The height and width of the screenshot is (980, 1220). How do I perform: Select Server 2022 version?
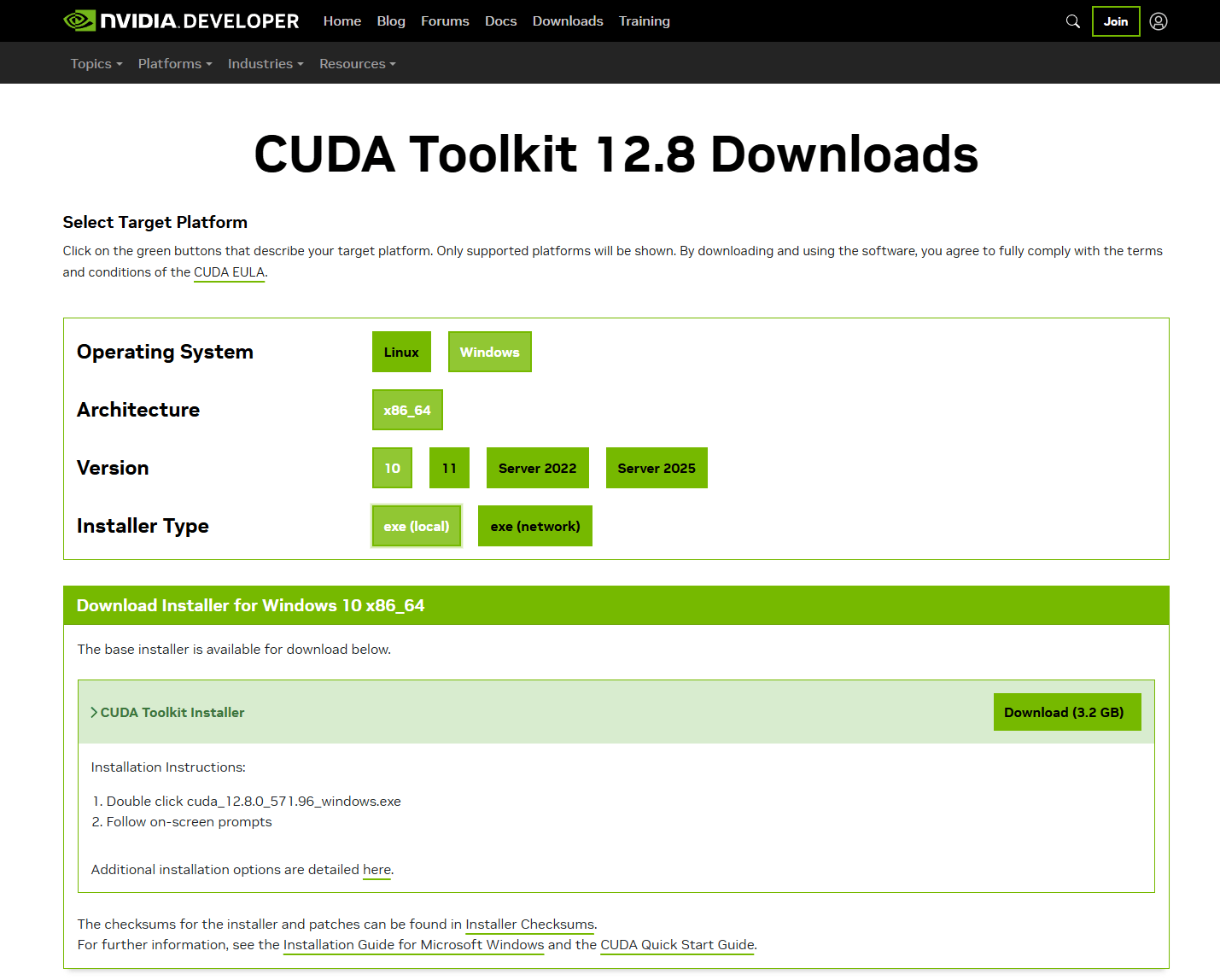click(537, 468)
